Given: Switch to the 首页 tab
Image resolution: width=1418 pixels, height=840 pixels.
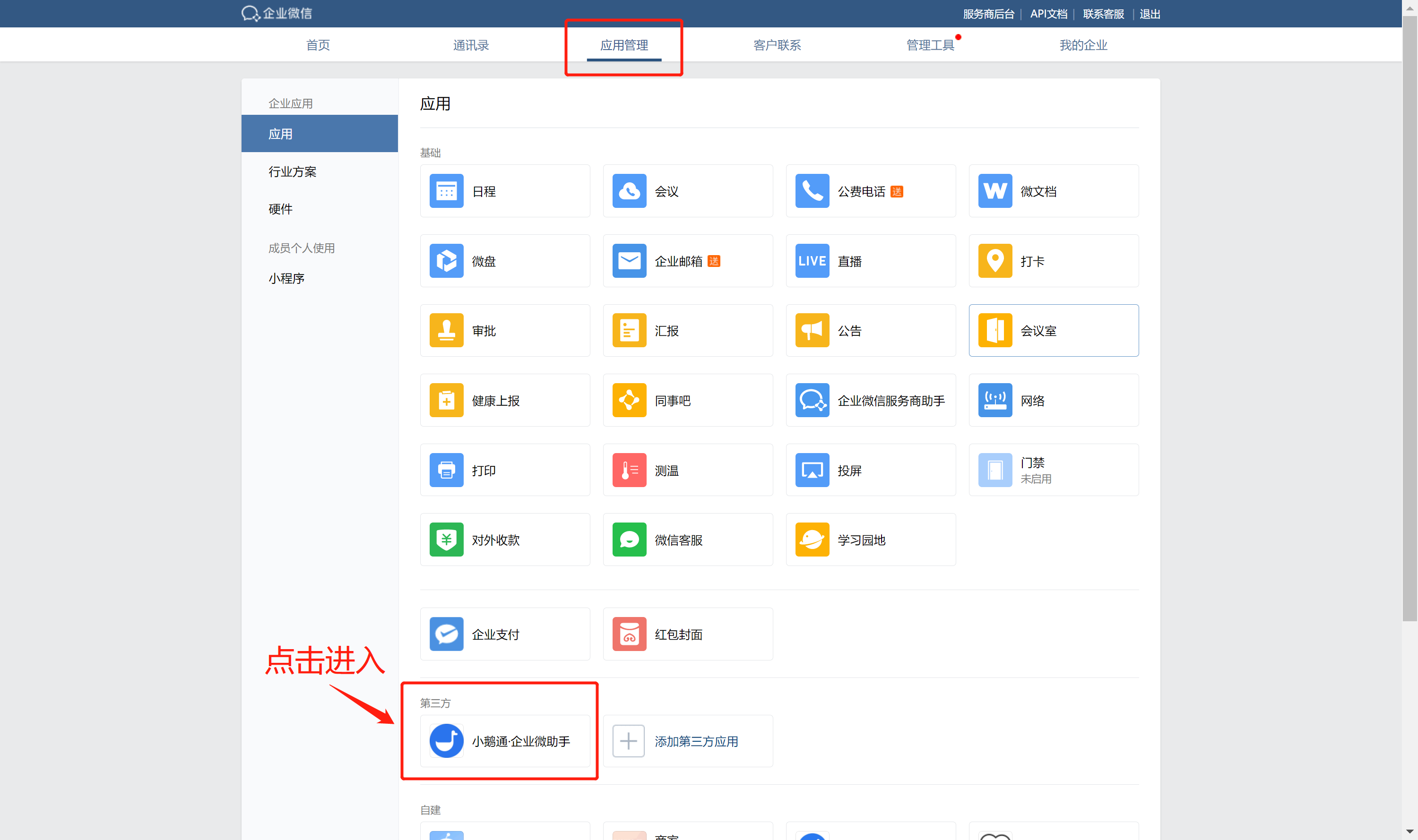Looking at the screenshot, I should tap(318, 45).
